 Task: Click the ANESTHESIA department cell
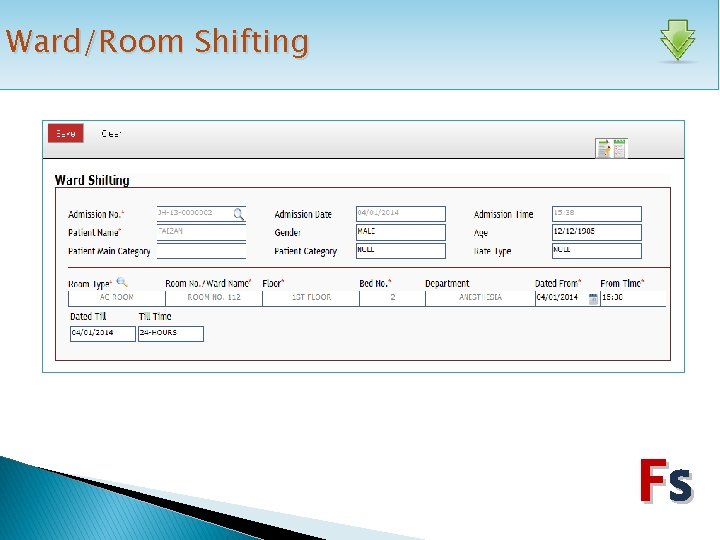[x=480, y=298]
